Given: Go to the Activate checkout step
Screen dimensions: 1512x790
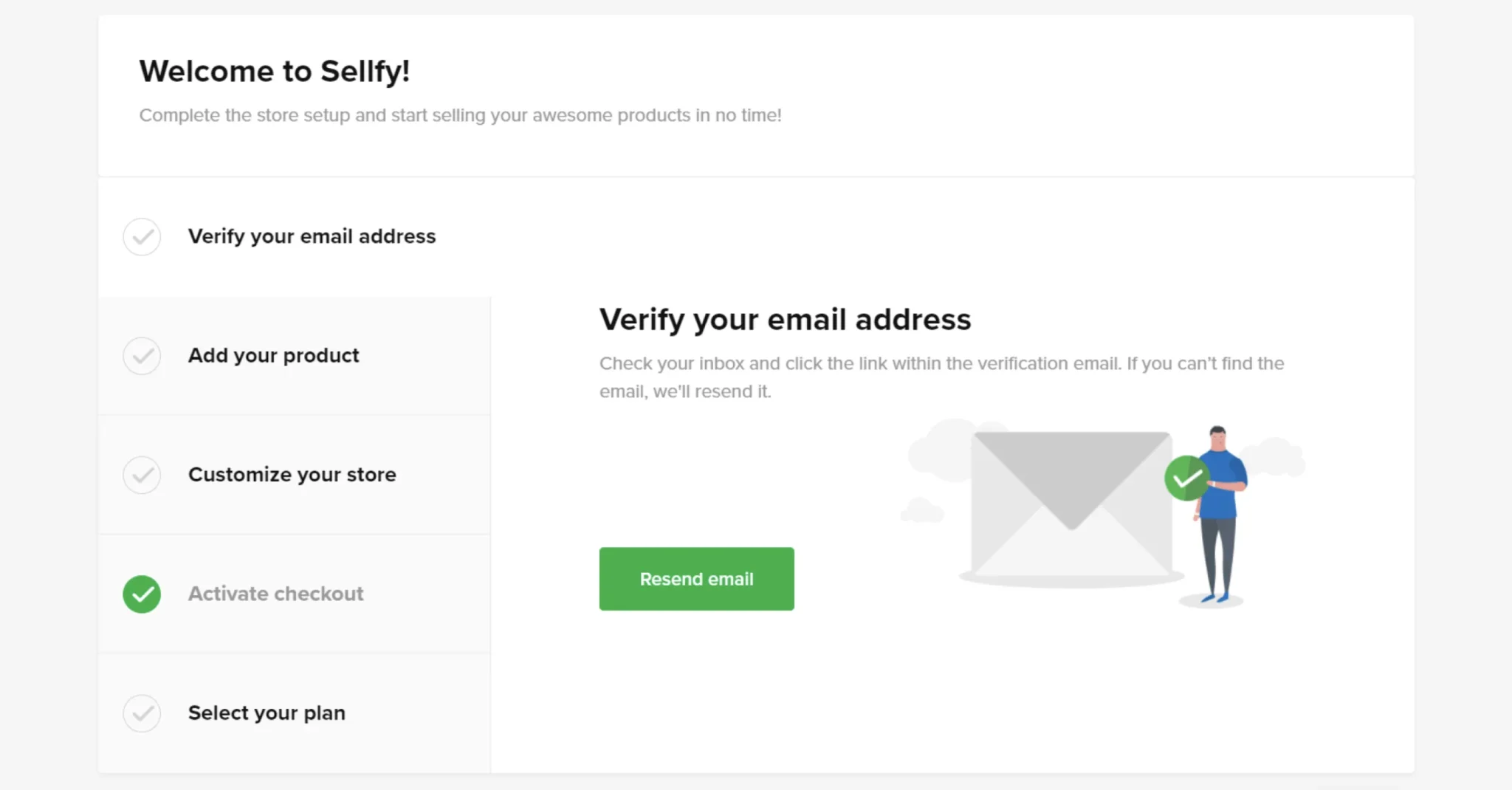Looking at the screenshot, I should (275, 594).
